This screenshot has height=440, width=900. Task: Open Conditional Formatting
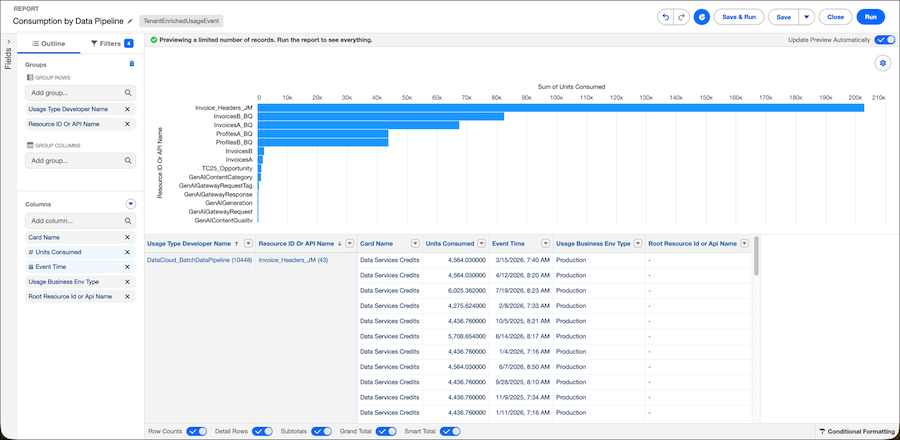[857, 431]
